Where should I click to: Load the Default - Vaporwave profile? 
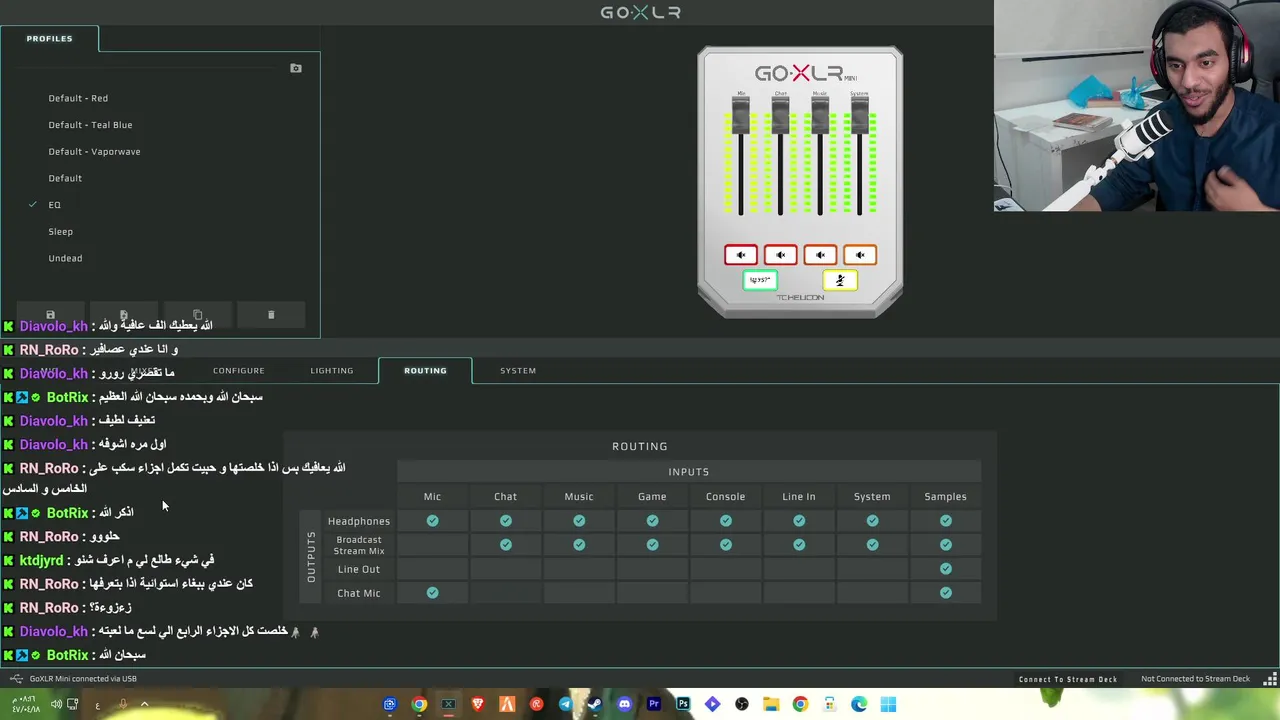point(94,152)
